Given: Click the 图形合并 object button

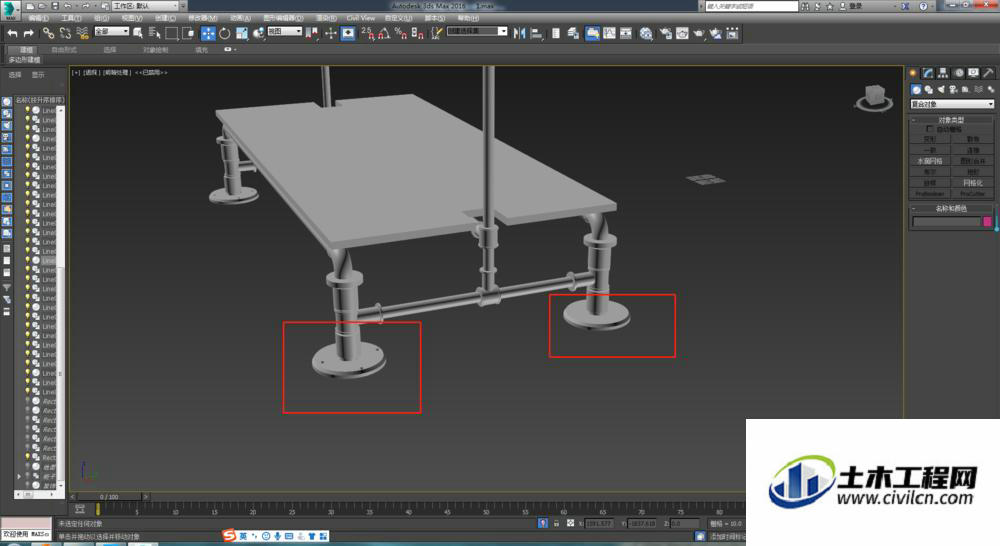Looking at the screenshot, I should tap(973, 161).
